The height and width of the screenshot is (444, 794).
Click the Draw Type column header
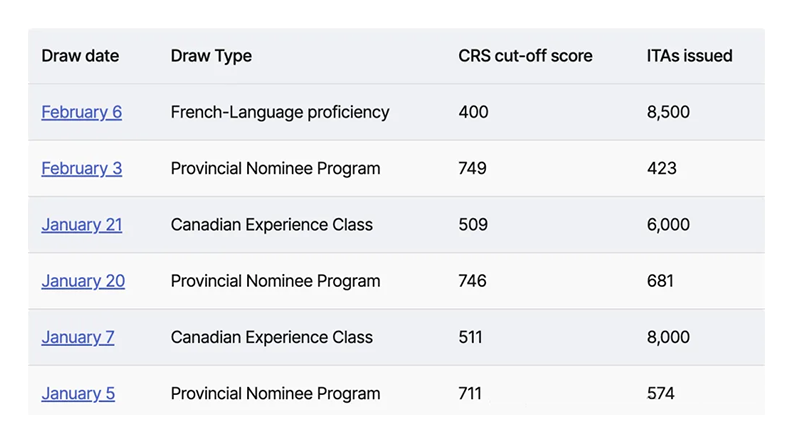[211, 56]
